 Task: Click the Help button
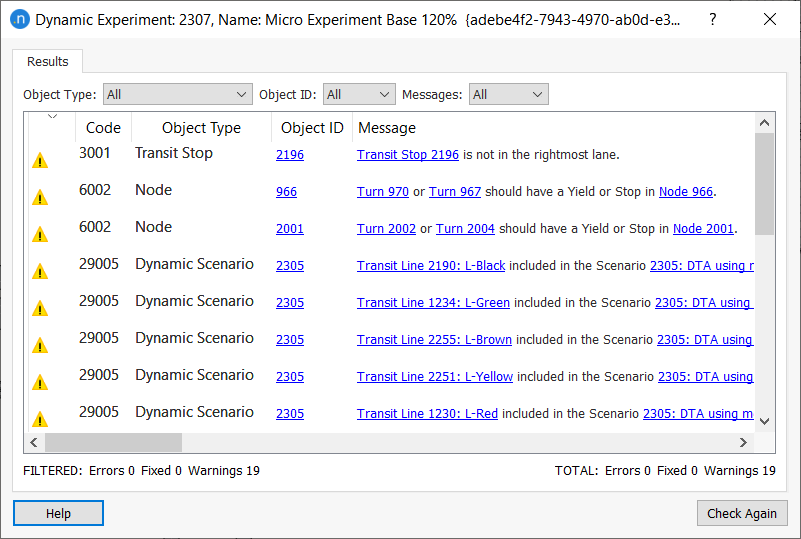[x=58, y=513]
